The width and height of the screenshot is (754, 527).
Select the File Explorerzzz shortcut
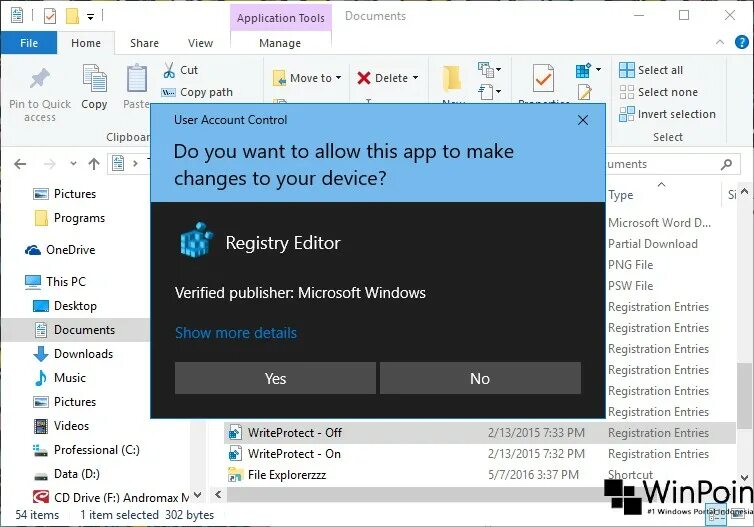[480, 475]
